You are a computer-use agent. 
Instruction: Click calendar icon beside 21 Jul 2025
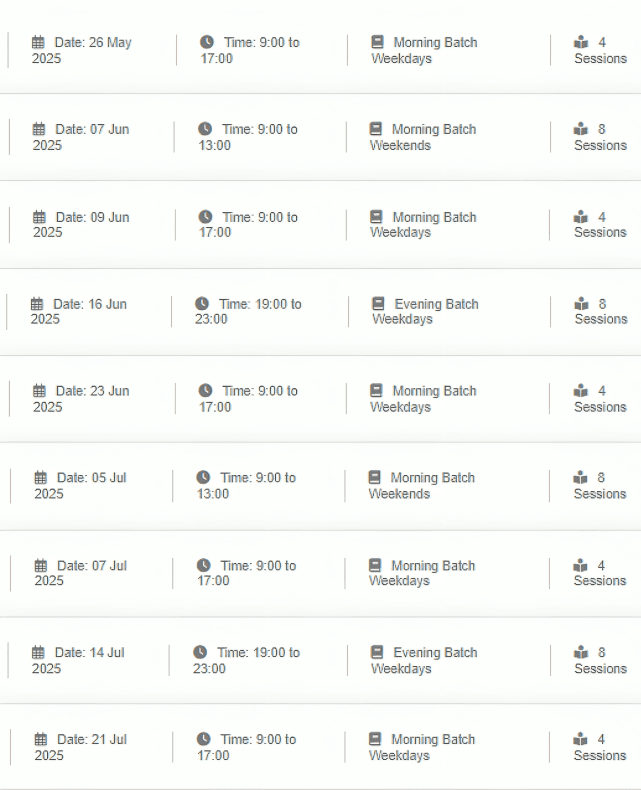click(40, 739)
